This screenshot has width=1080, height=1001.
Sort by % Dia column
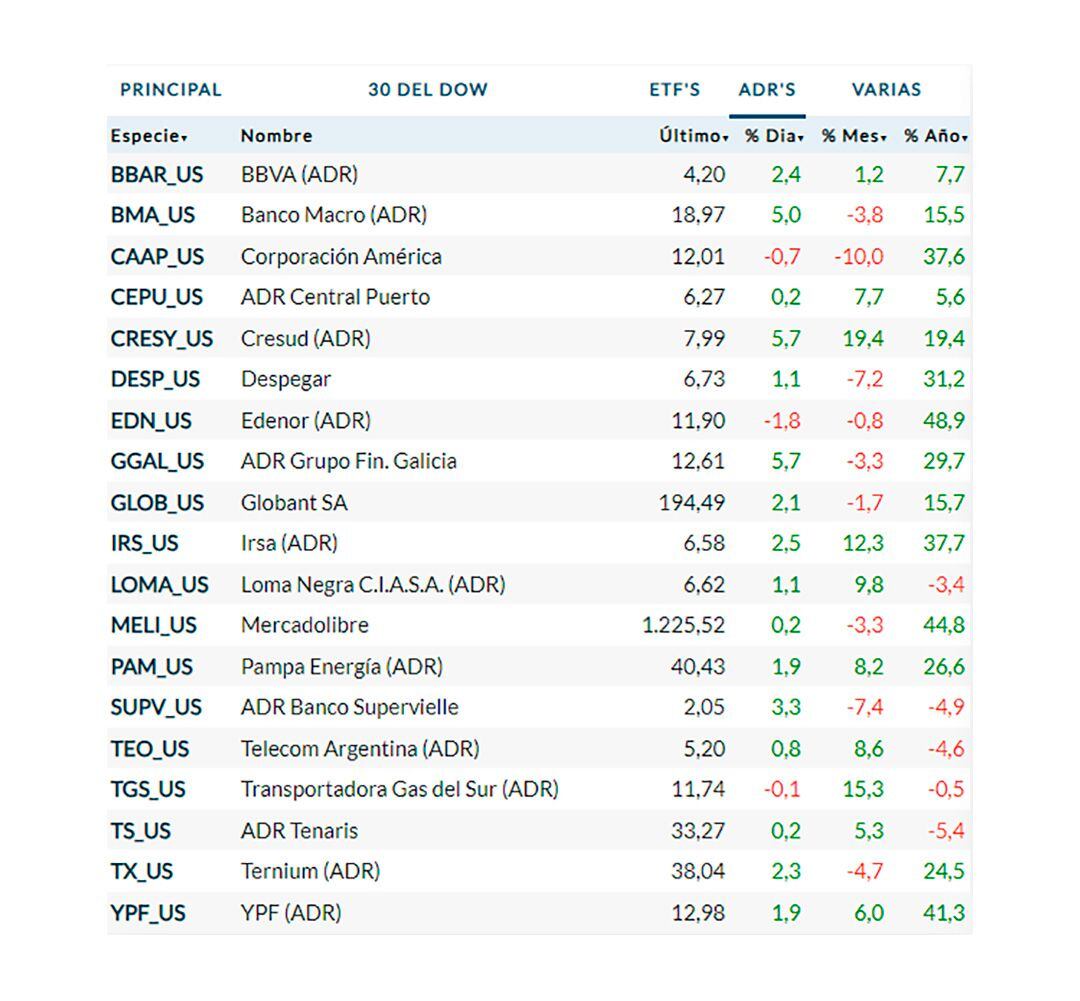[773, 136]
